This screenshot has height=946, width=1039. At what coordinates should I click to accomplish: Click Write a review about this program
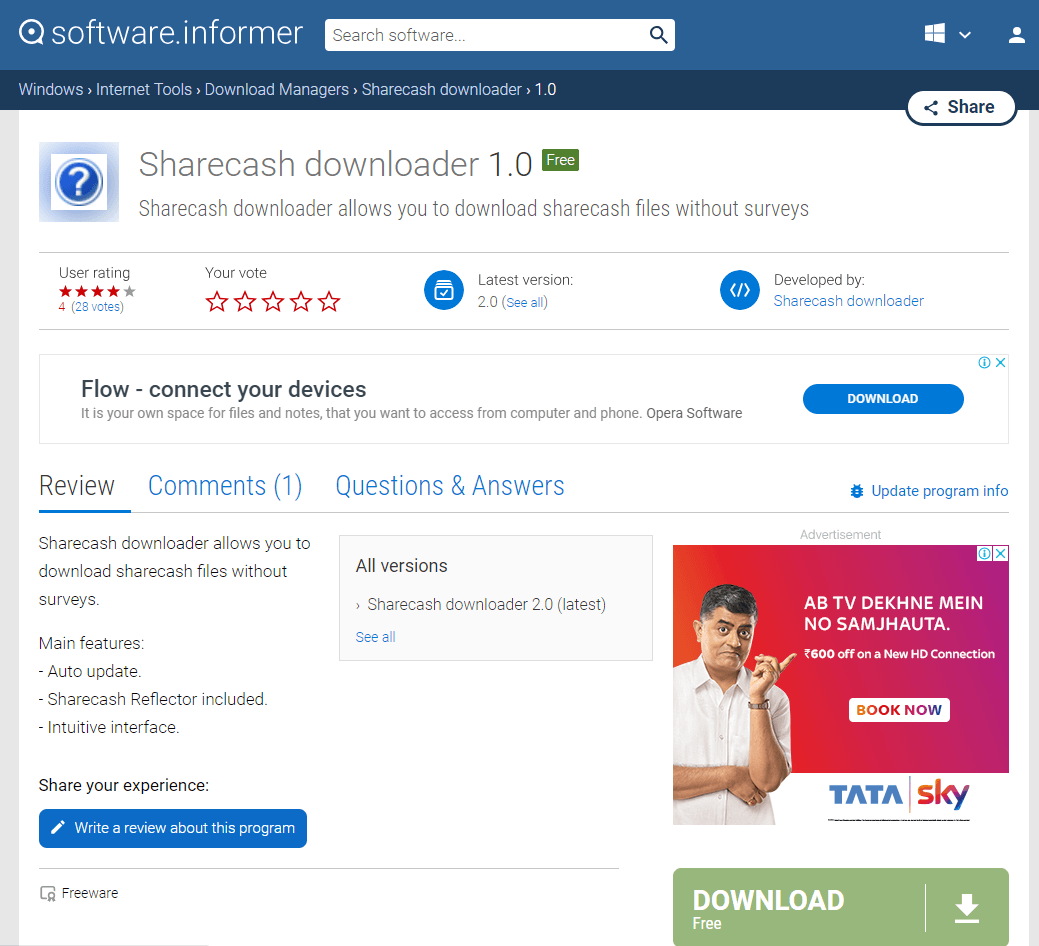point(173,828)
